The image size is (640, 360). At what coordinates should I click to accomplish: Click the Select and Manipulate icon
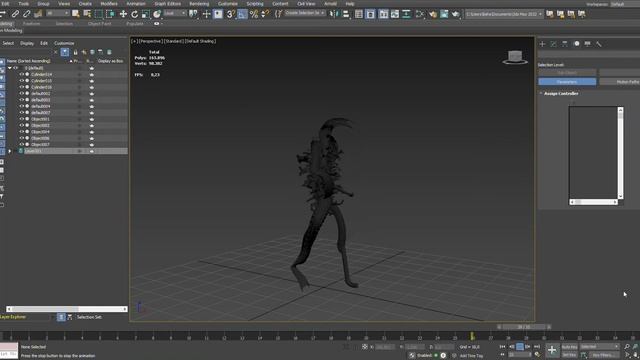point(206,14)
